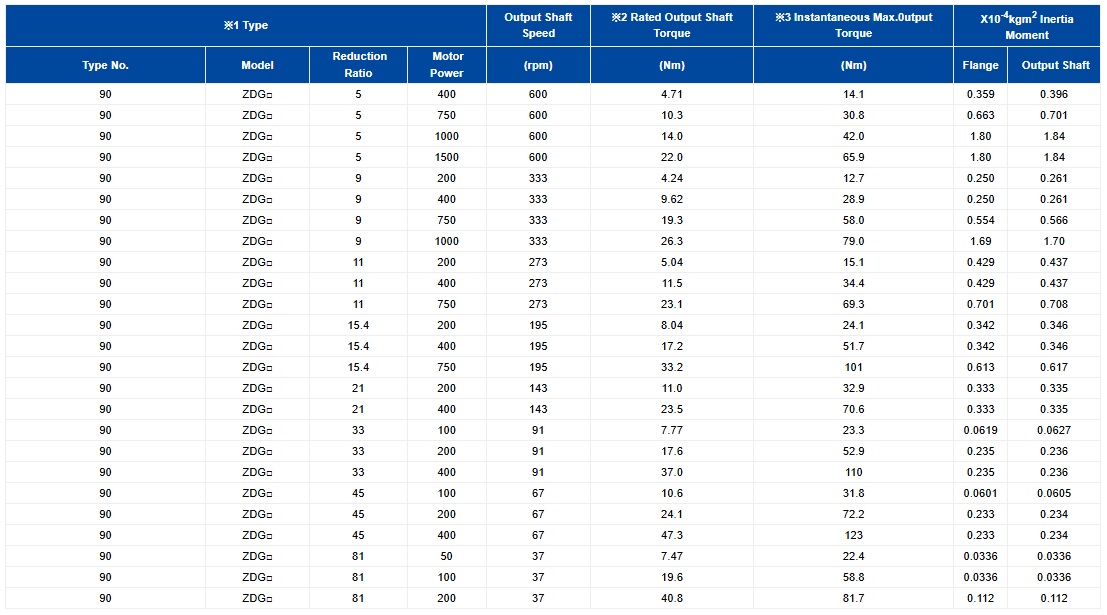The image size is (1107, 615).
Task: Click the "Rated Output Shaft Torque" header
Action: pyautogui.click(x=672, y=25)
